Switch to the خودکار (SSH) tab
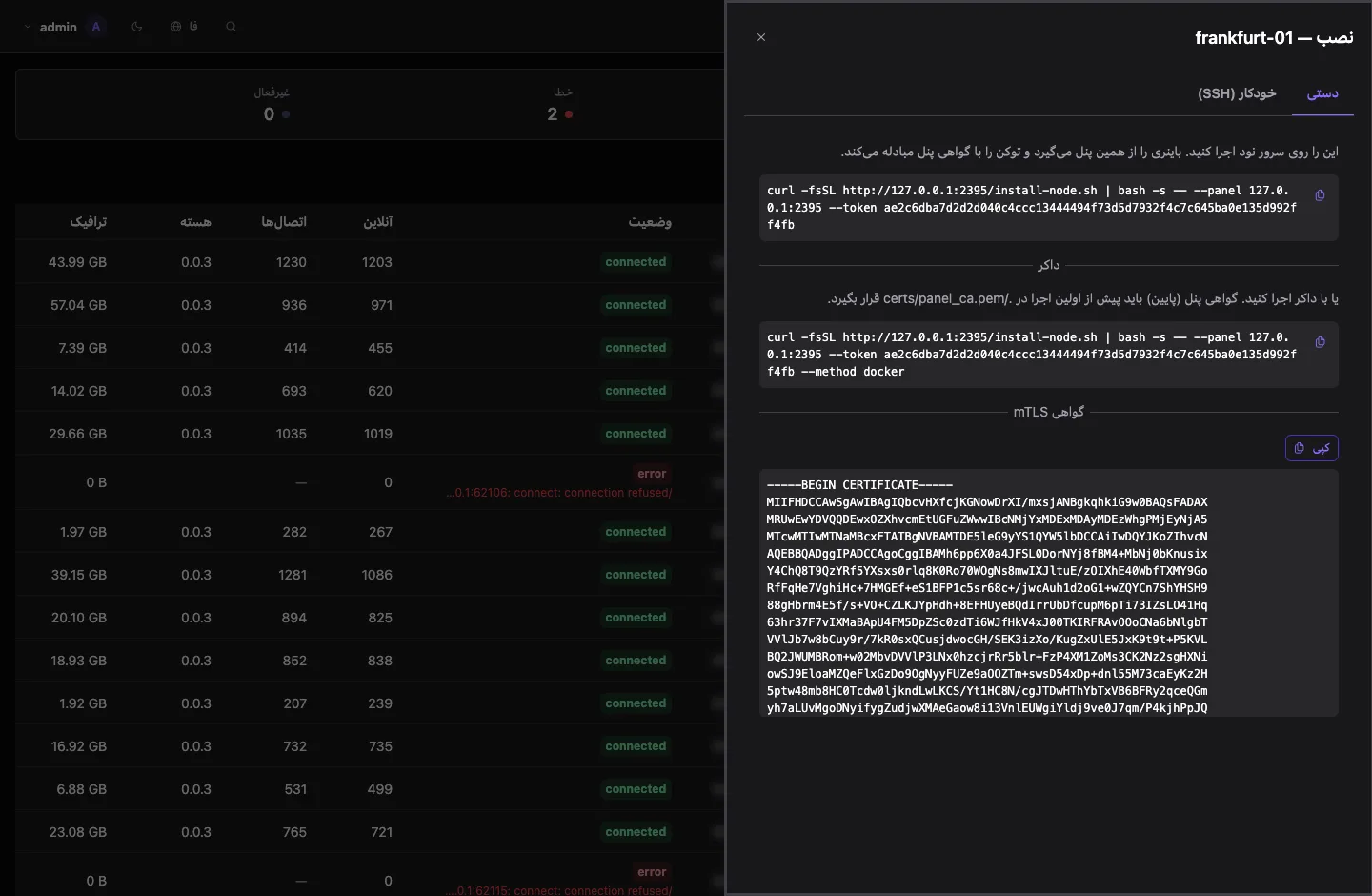 (x=1237, y=93)
